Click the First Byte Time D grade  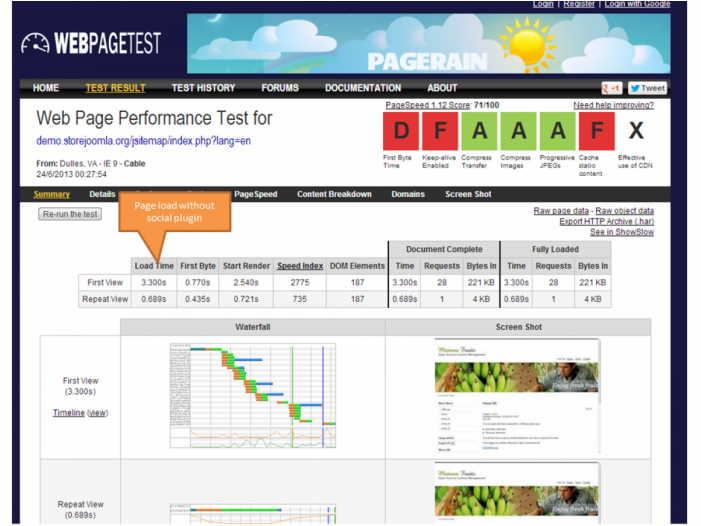click(402, 130)
